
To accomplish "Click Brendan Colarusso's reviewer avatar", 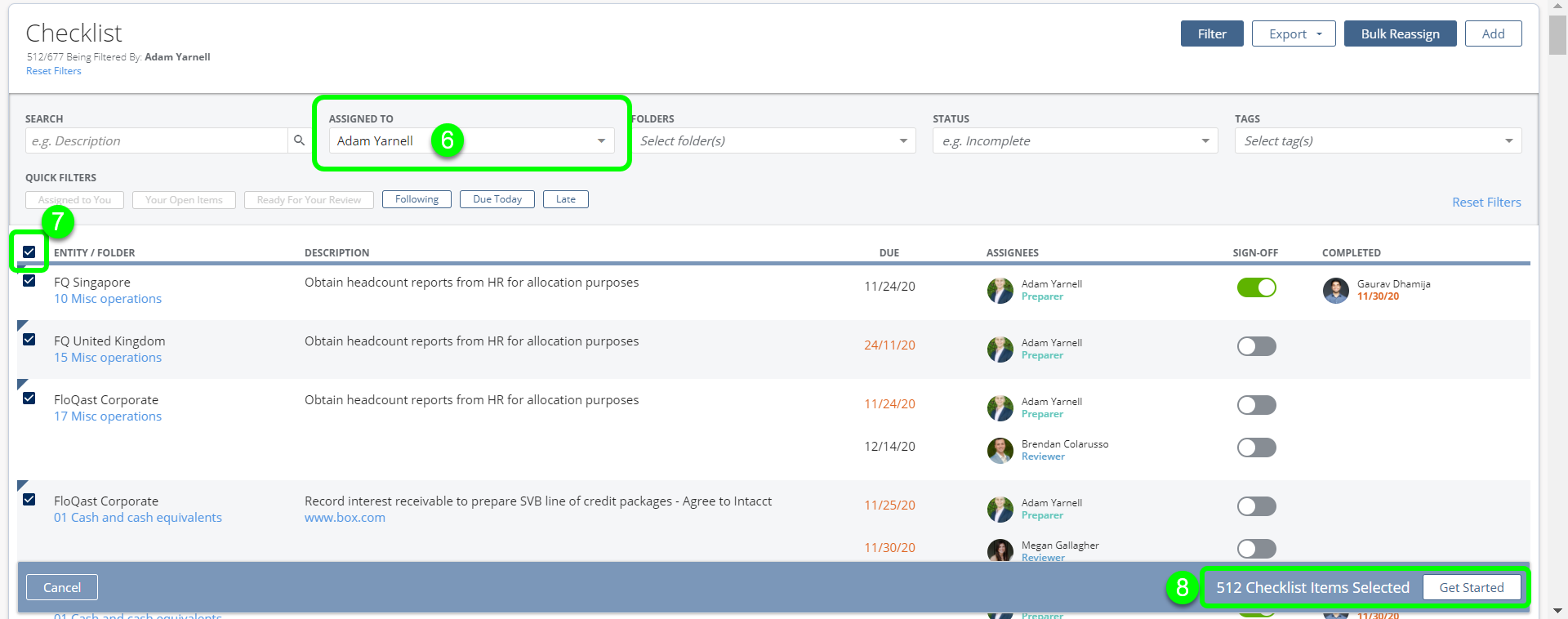I will point(1000,450).
